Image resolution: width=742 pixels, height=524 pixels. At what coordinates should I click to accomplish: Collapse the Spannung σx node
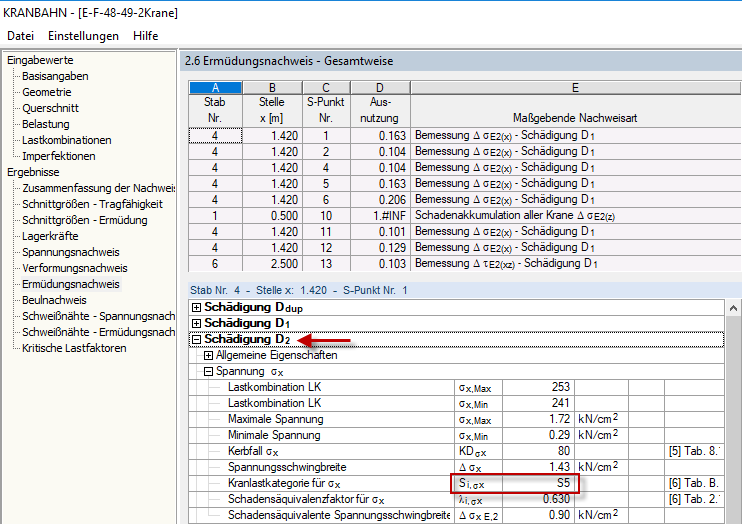click(208, 372)
